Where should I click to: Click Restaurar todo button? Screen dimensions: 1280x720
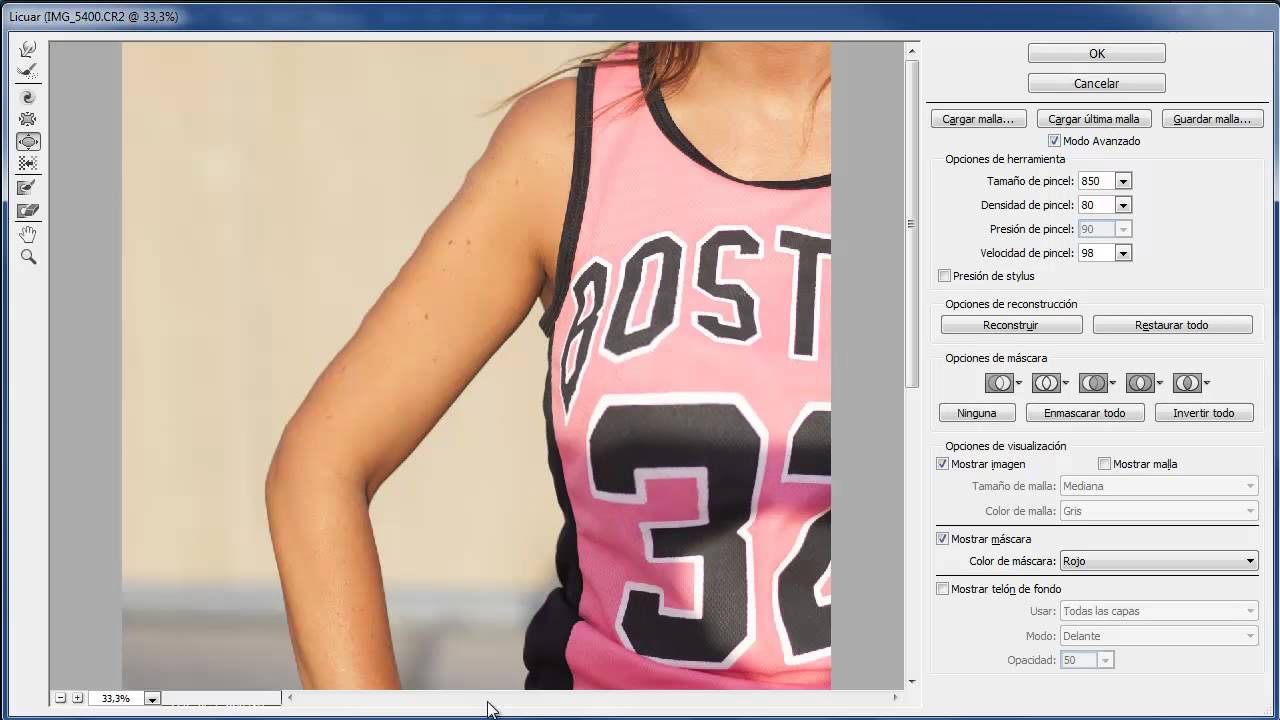pos(1172,325)
